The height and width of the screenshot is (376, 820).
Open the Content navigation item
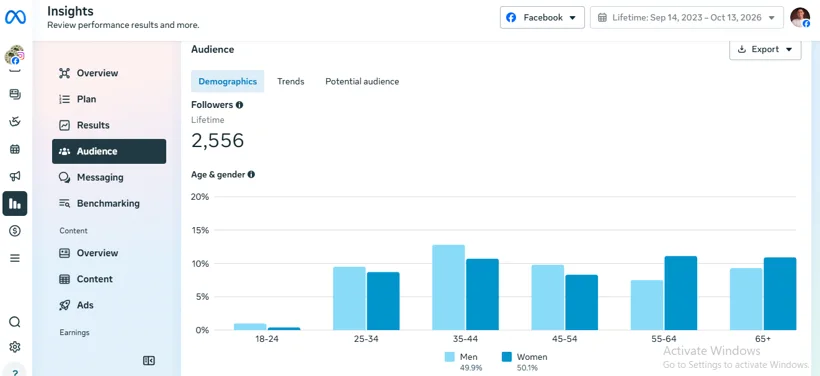tap(109, 279)
